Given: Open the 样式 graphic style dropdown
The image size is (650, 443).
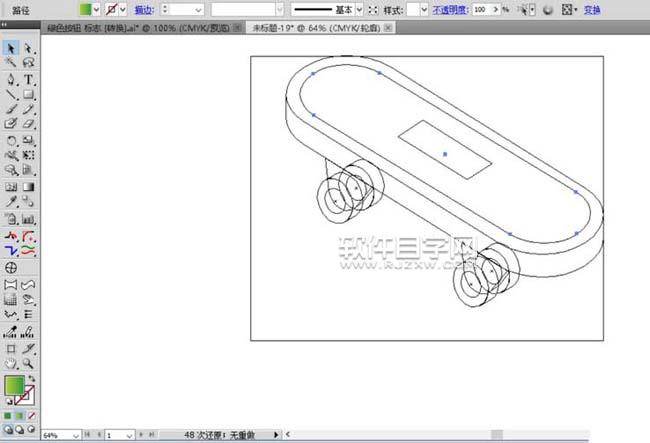Looking at the screenshot, I should [x=424, y=10].
